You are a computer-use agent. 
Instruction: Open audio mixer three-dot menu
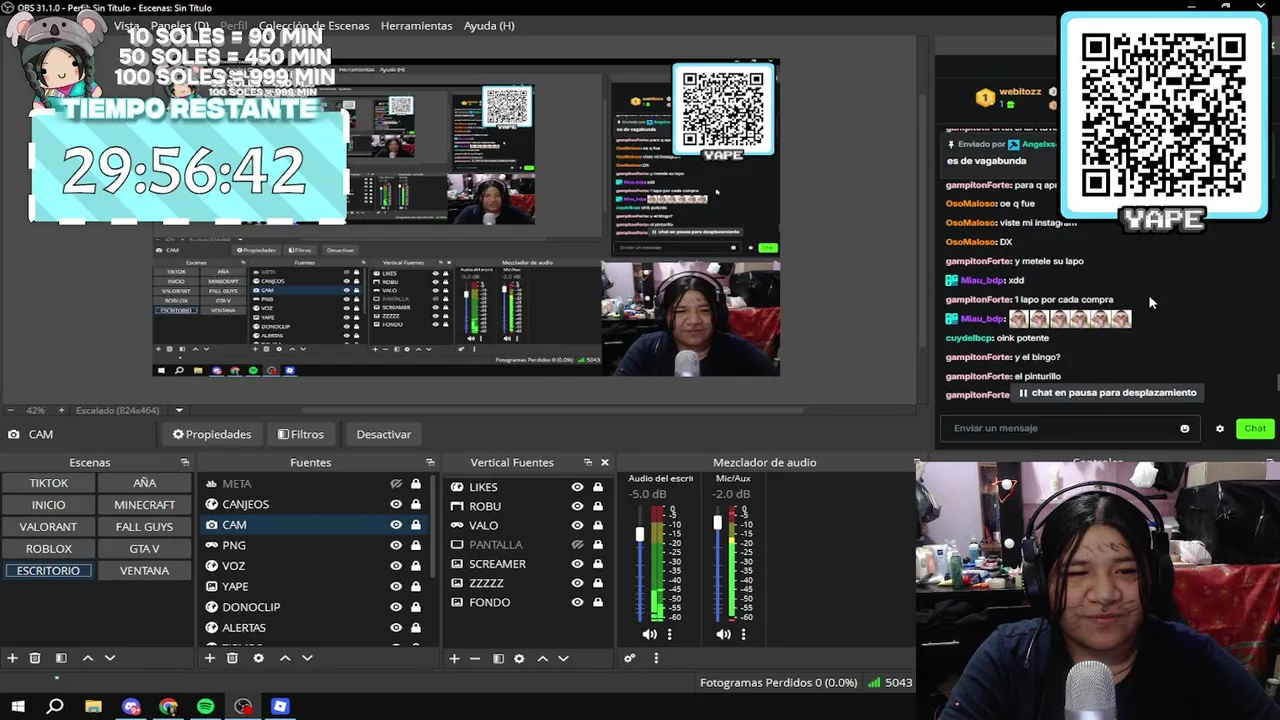(x=656, y=658)
